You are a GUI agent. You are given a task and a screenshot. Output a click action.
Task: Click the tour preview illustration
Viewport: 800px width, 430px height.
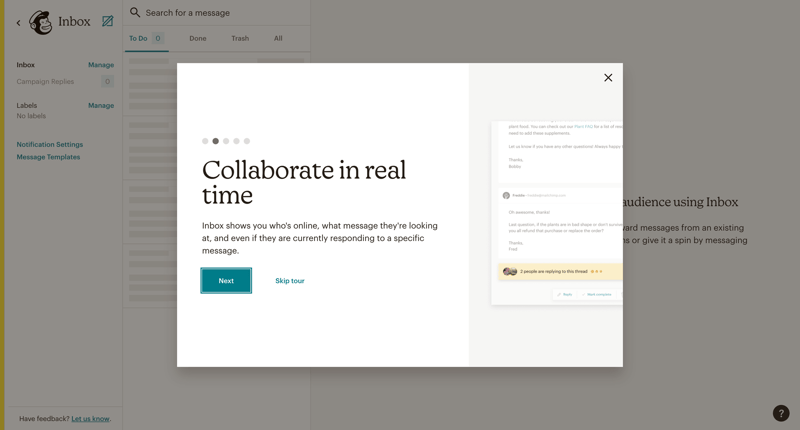pos(557,213)
